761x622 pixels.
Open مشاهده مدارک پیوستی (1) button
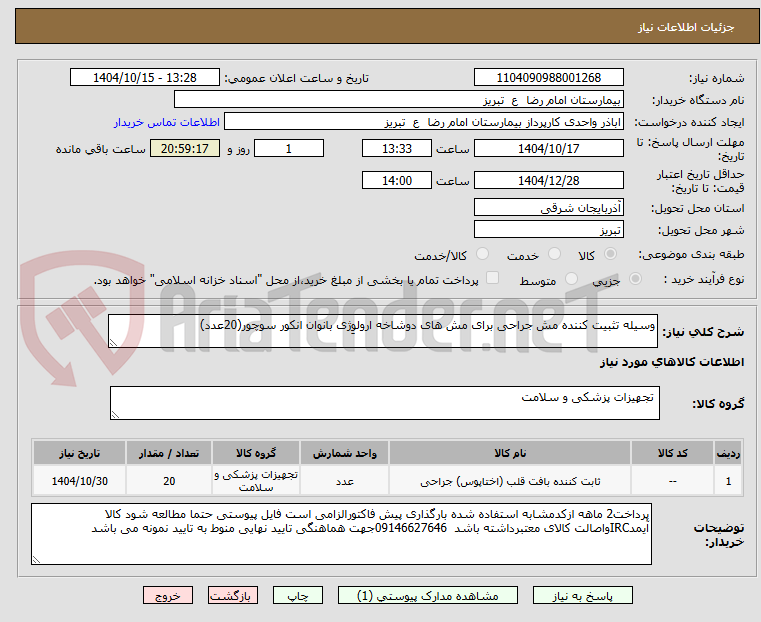coord(428,595)
